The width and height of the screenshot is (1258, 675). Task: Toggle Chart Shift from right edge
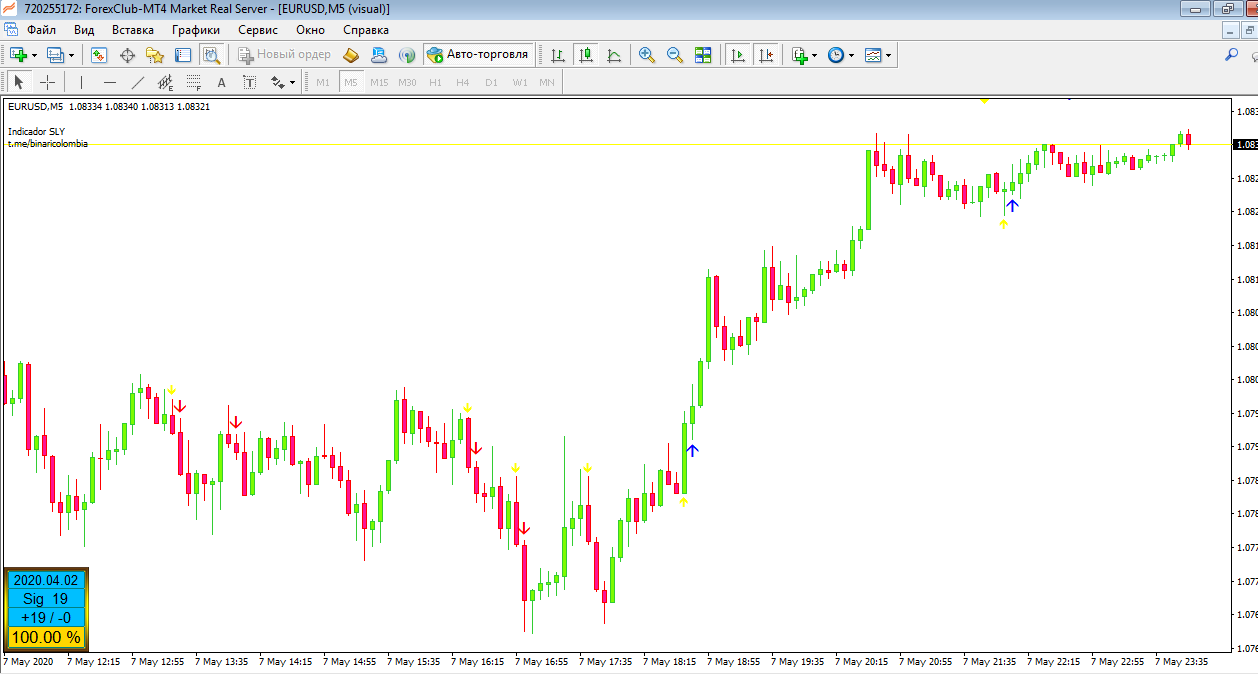766,55
